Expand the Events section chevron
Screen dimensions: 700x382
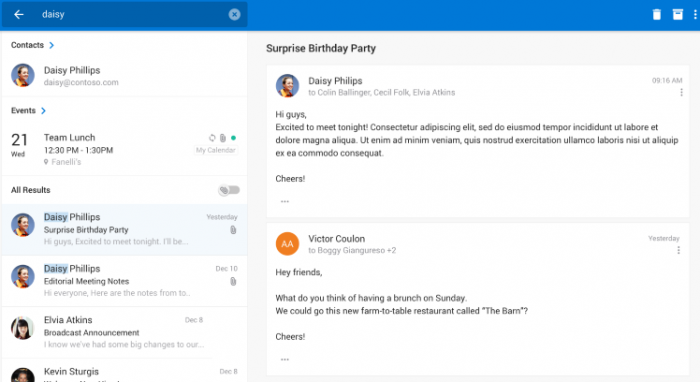(x=43, y=111)
